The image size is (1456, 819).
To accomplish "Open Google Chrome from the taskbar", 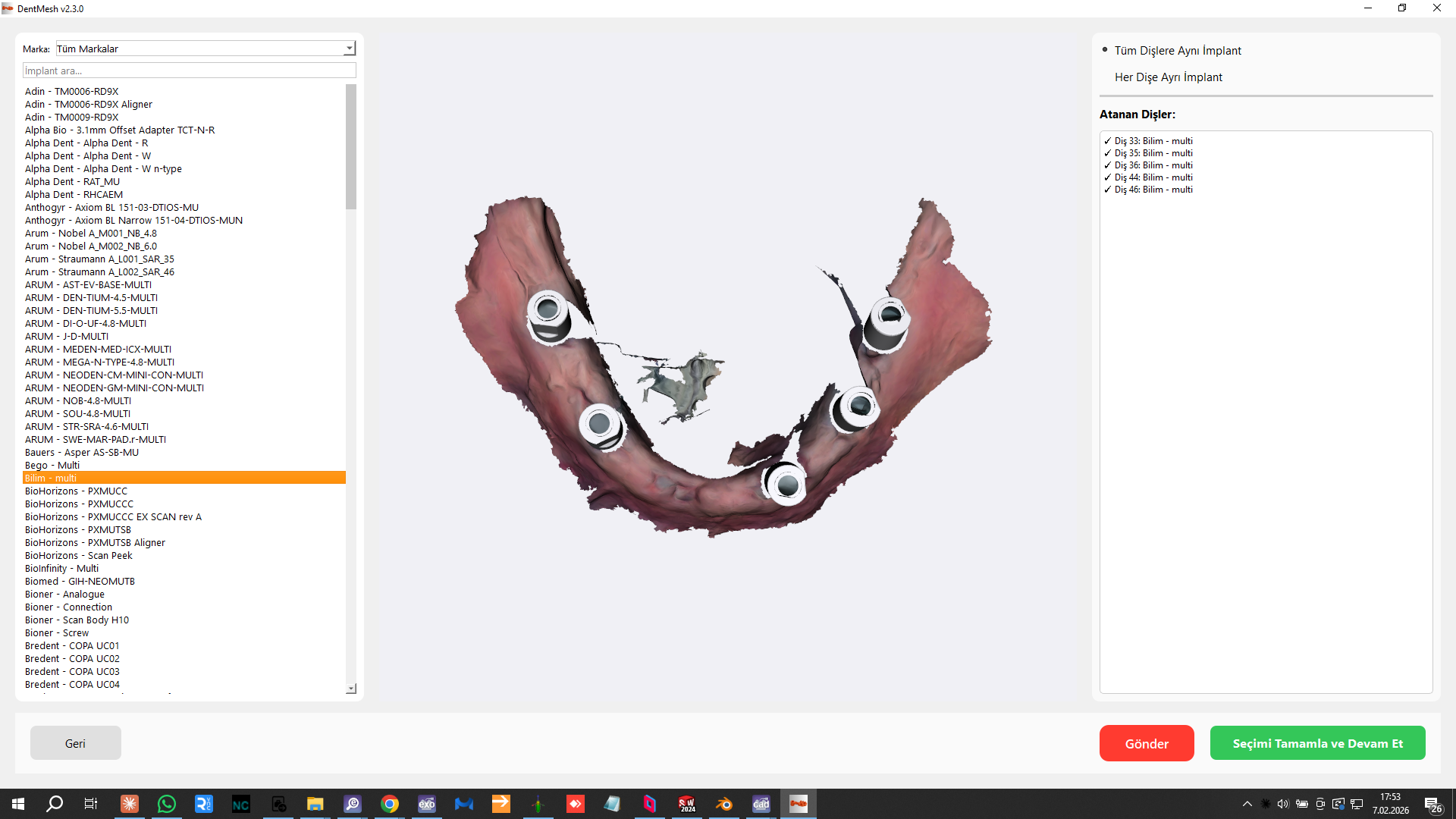I will coord(390,804).
